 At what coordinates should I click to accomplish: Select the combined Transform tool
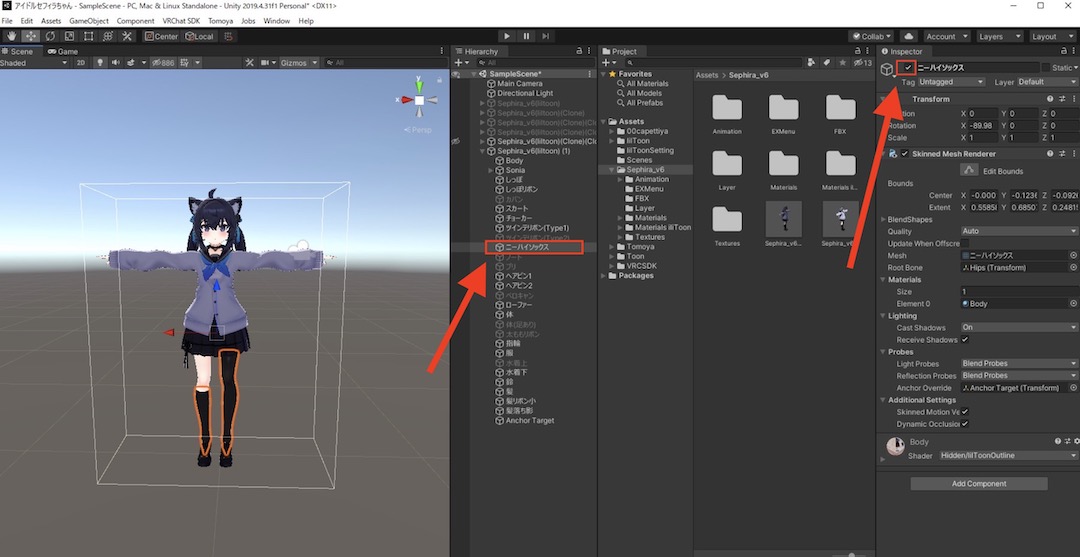tap(107, 36)
